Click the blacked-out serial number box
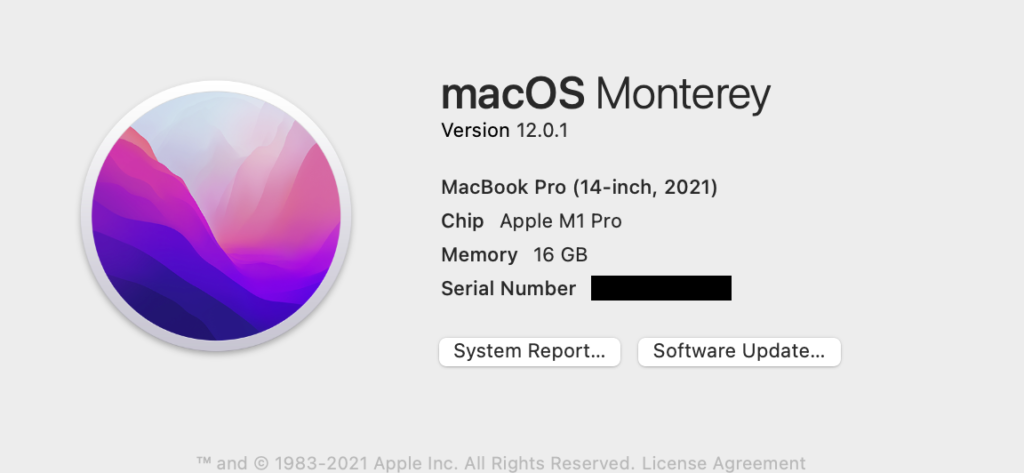This screenshot has height=473, width=1024. [661, 288]
